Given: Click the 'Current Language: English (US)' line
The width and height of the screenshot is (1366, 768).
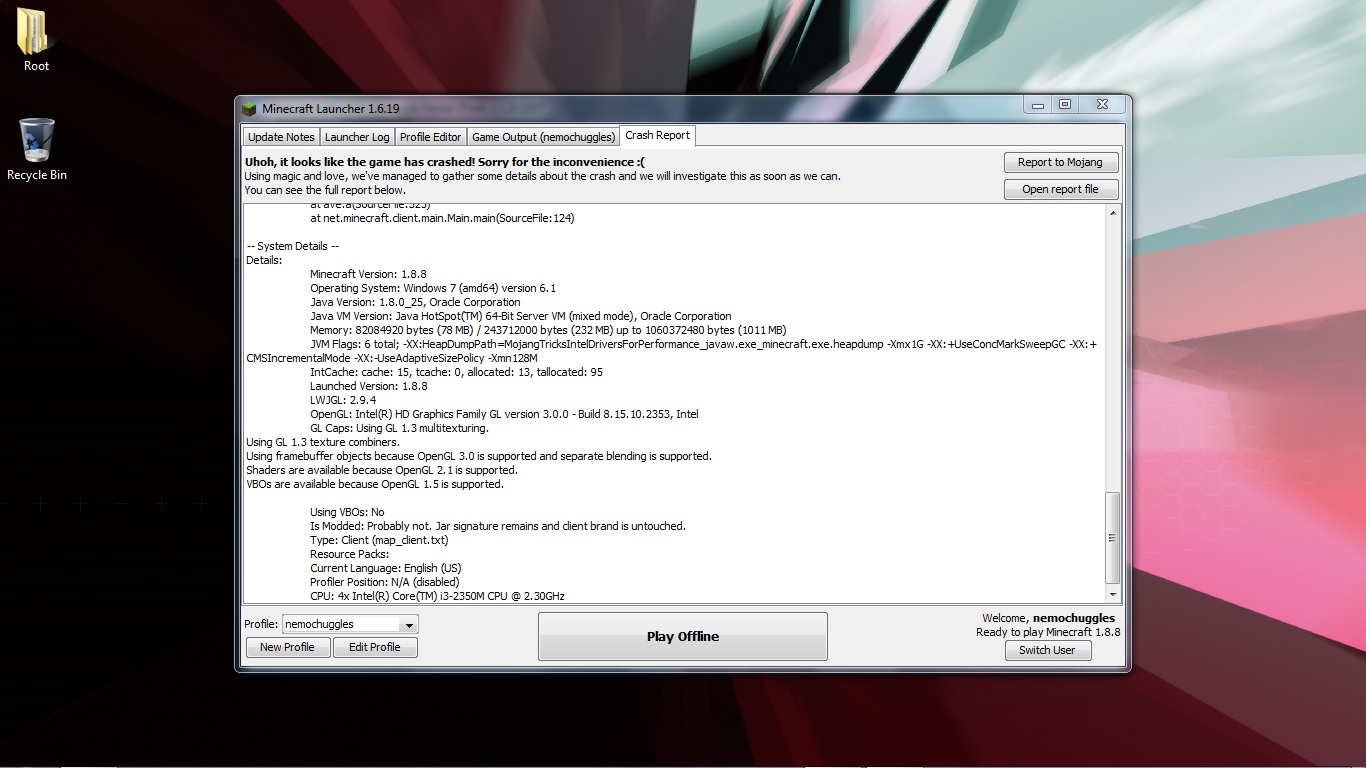Looking at the screenshot, I should coord(386,568).
